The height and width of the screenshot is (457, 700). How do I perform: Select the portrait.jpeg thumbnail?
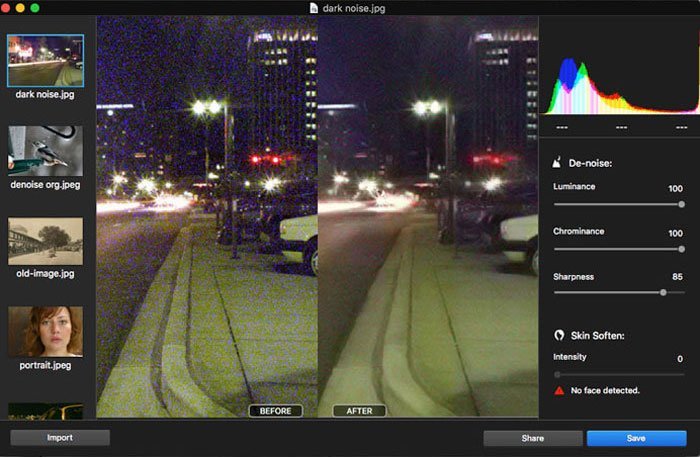(46, 331)
